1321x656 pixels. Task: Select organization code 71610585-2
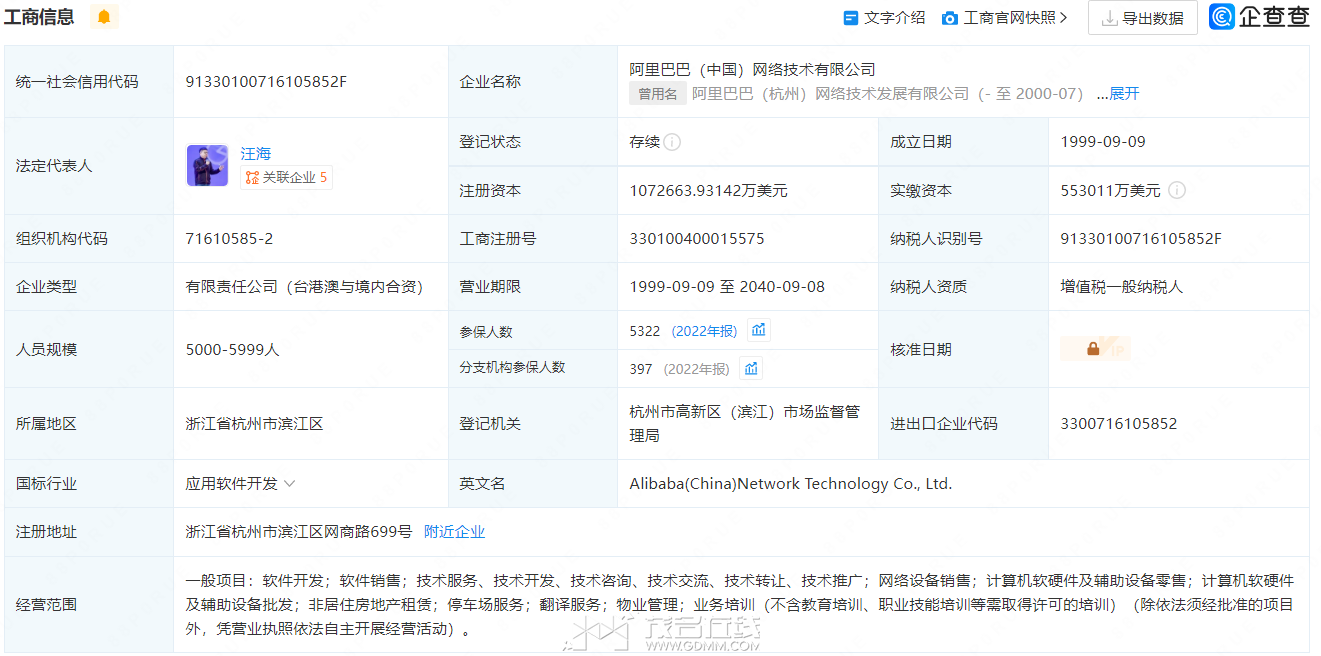[229, 239]
